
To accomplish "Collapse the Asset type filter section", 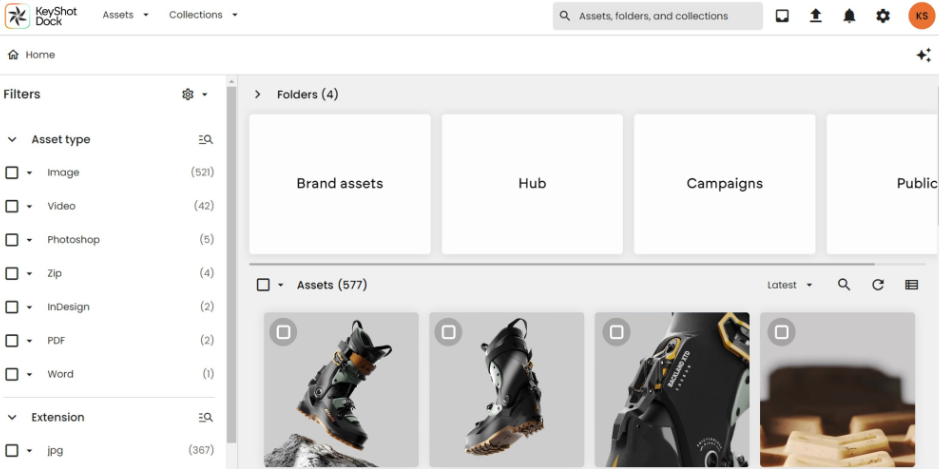I will tap(12, 140).
